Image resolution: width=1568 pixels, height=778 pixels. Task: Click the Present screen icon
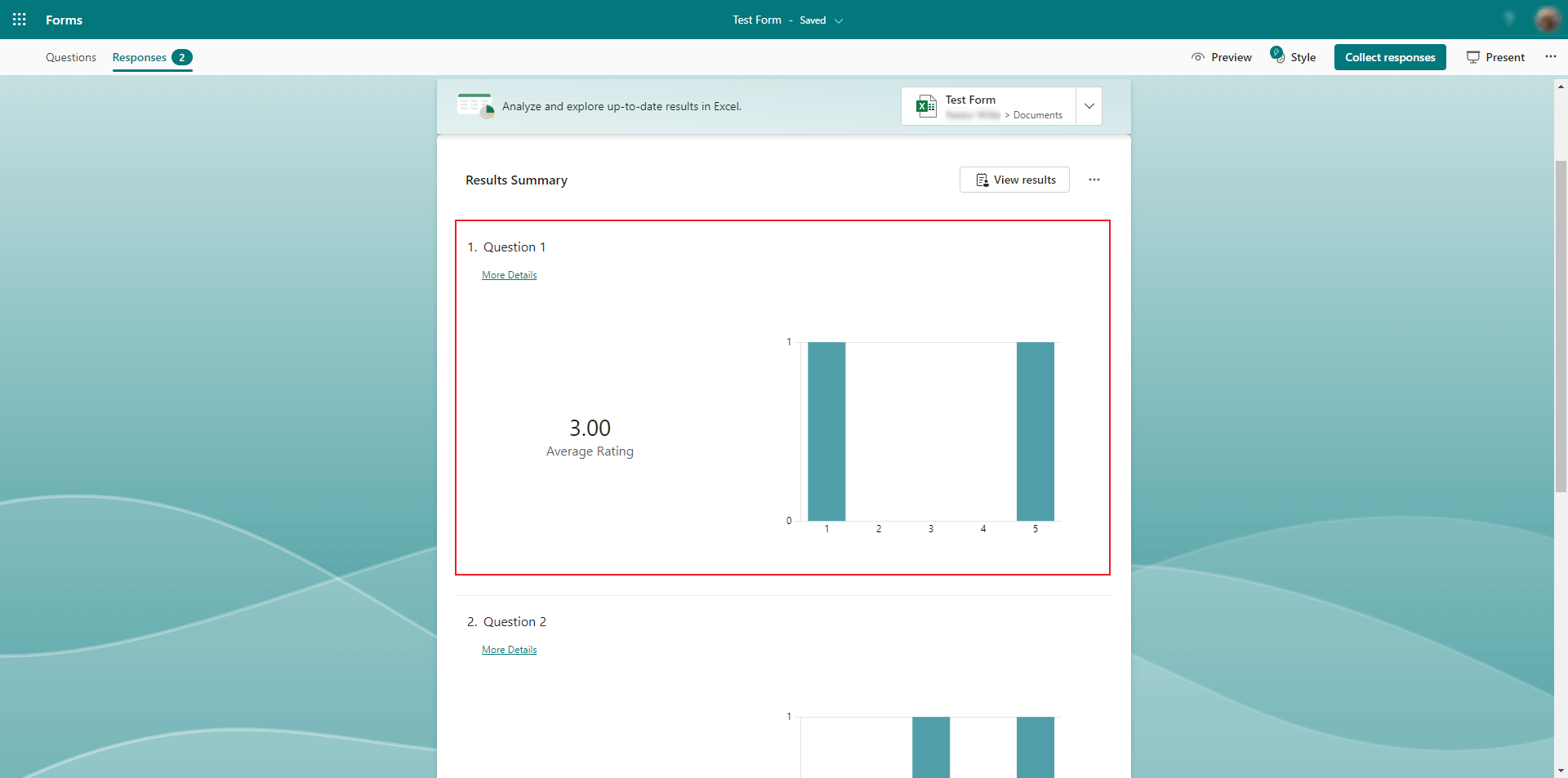[x=1473, y=57]
